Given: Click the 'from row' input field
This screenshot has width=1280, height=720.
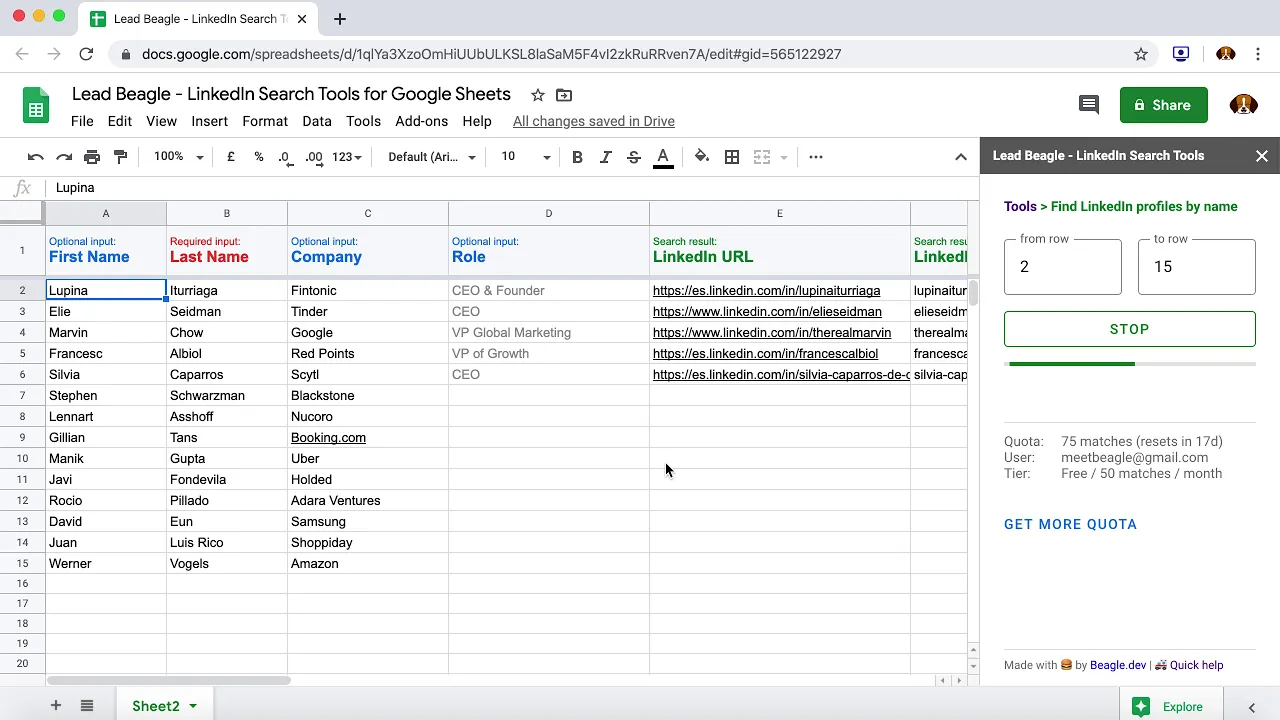Looking at the screenshot, I should click(x=1062, y=267).
